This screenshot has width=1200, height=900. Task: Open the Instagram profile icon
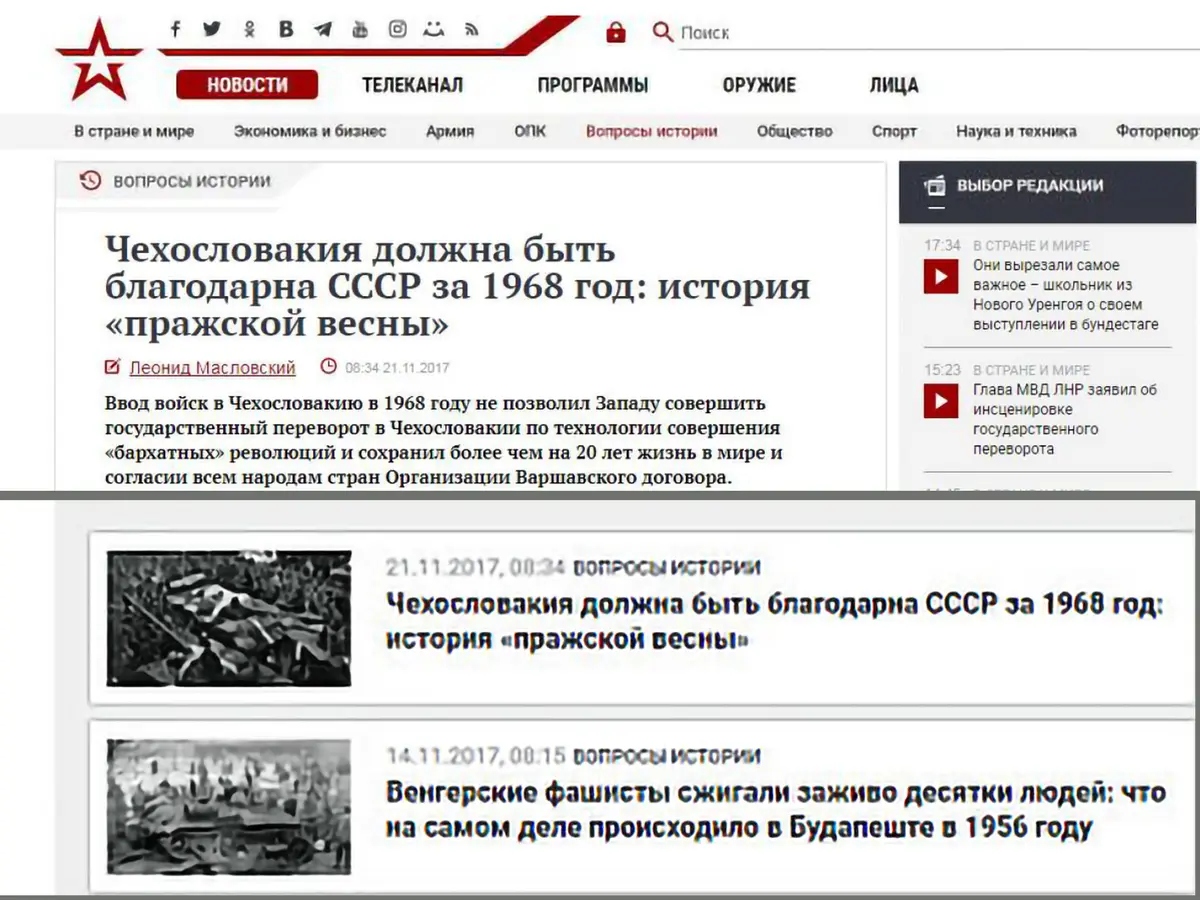(x=397, y=29)
